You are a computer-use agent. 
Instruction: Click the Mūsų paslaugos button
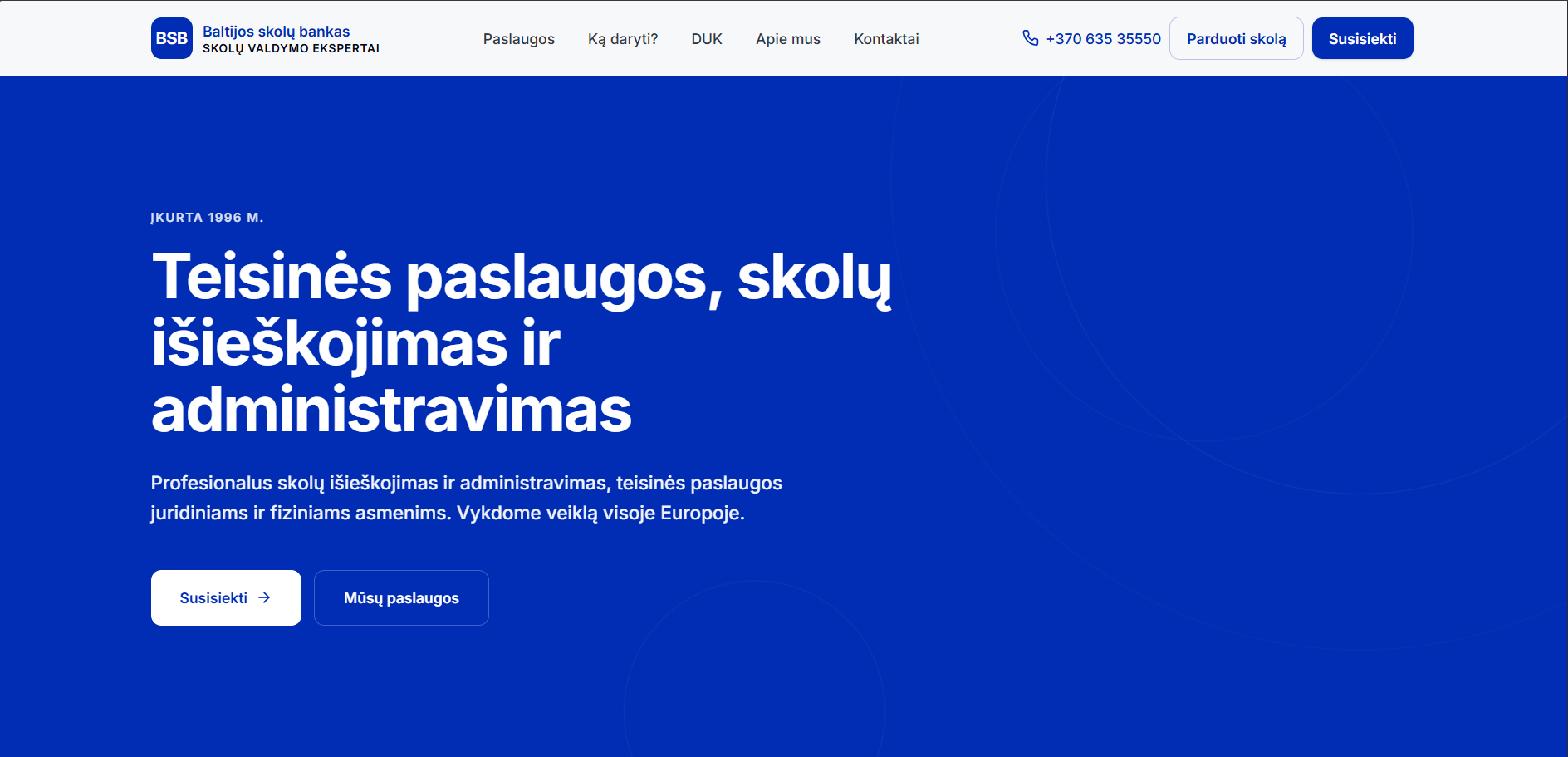(401, 597)
